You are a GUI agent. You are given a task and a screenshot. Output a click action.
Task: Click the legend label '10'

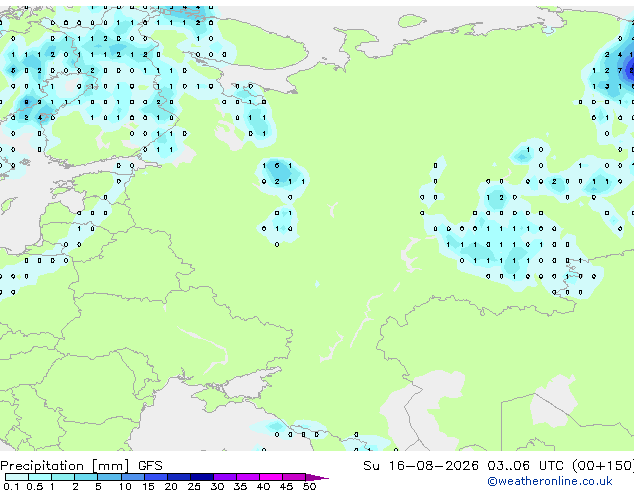click(x=125, y=486)
